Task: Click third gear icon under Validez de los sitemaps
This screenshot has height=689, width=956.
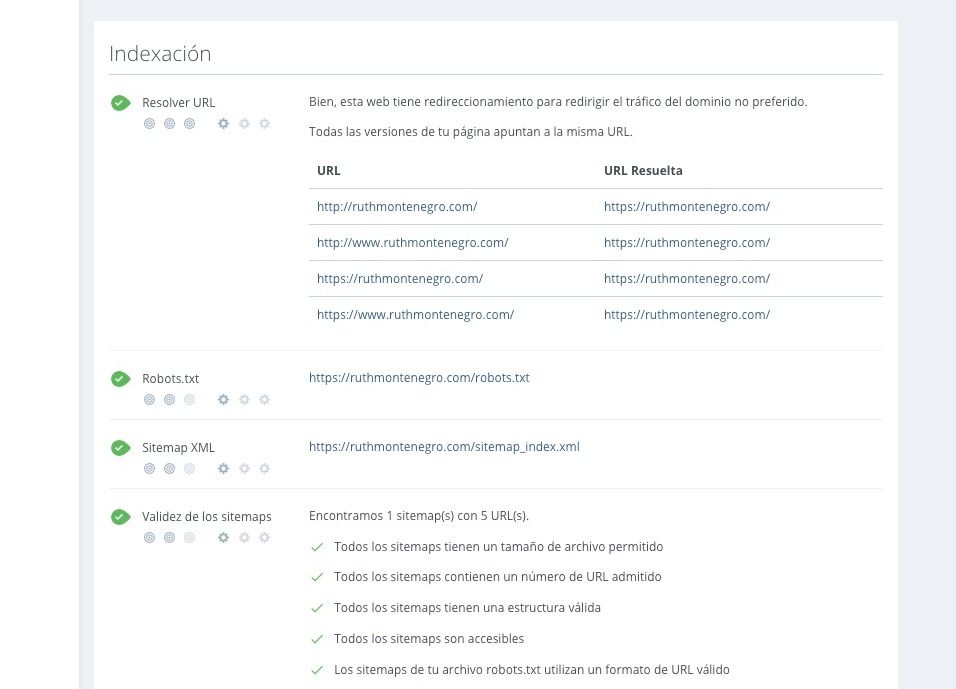Action: click(265, 537)
